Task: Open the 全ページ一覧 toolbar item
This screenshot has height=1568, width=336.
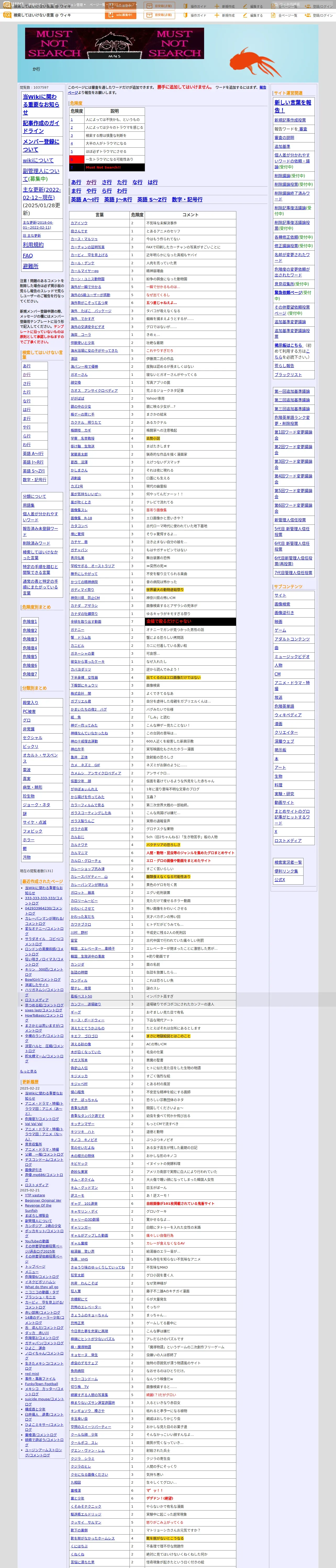Action: [284, 15]
